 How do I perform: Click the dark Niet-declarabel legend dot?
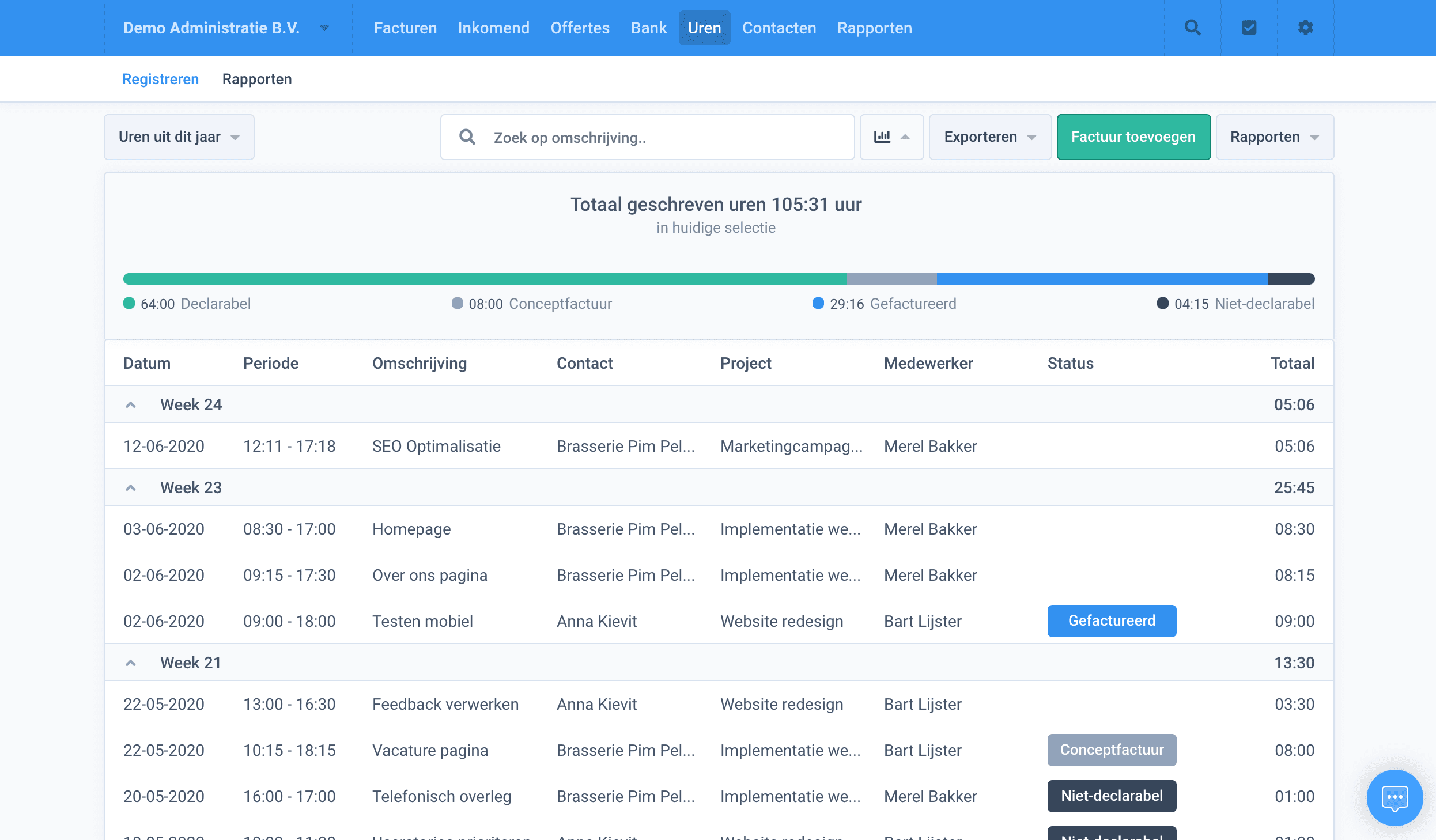[x=1162, y=304]
